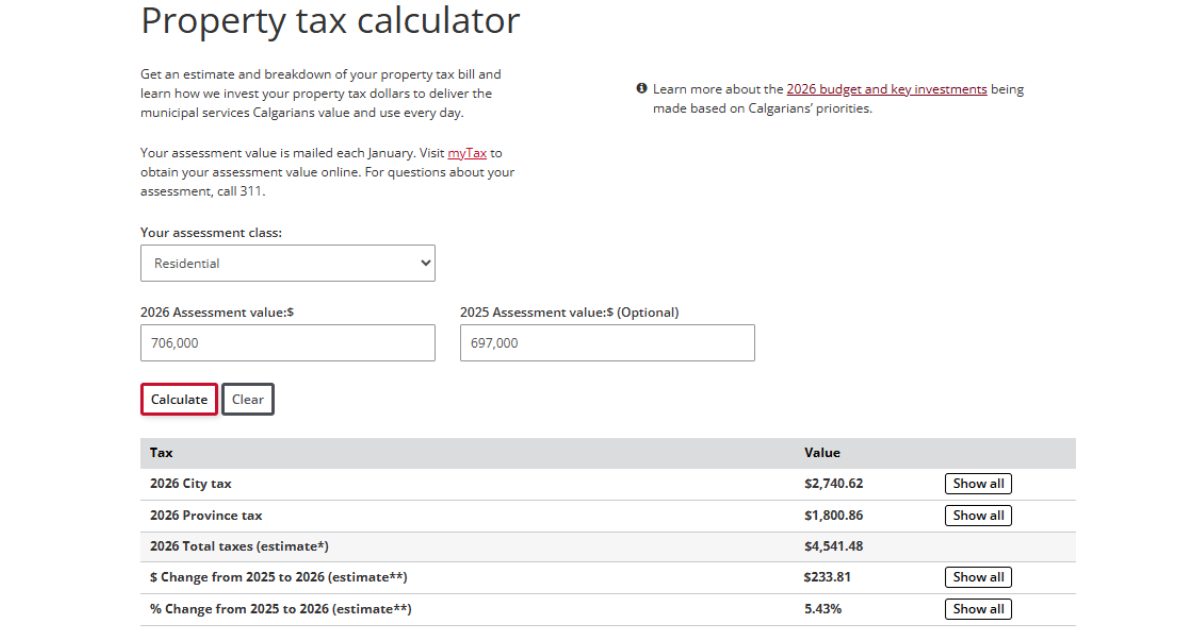Click the Your assessment class label
Viewport: 1200px width, 628px height.
pyautogui.click(x=211, y=232)
